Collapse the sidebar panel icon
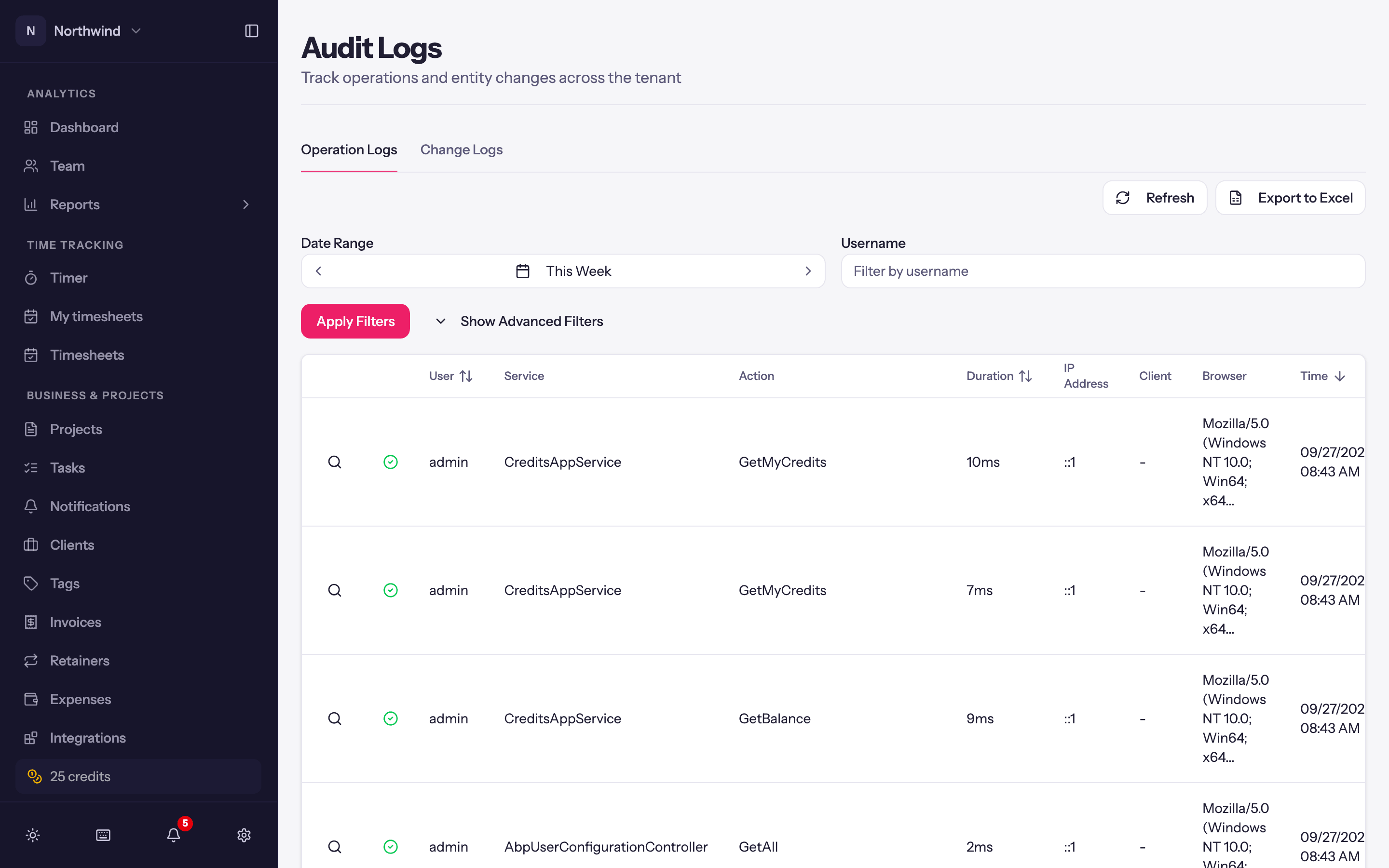This screenshot has width=1389, height=868. point(251,31)
